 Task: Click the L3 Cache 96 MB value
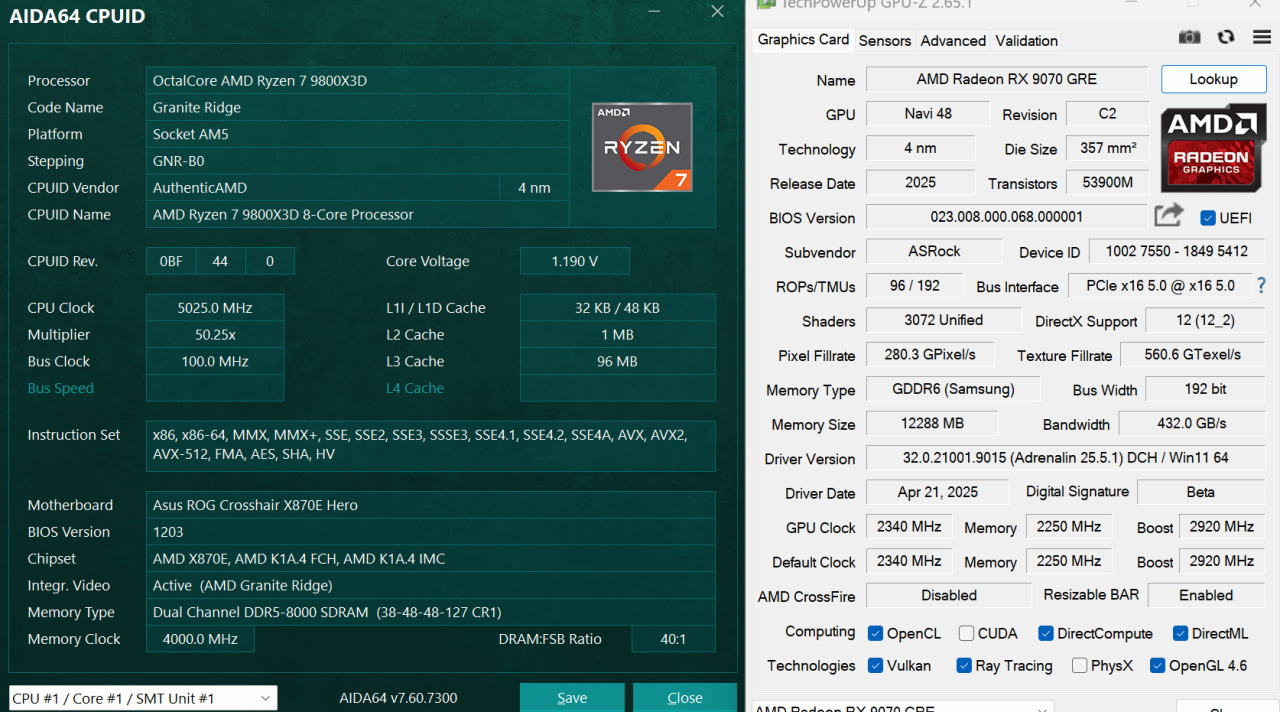click(617, 362)
